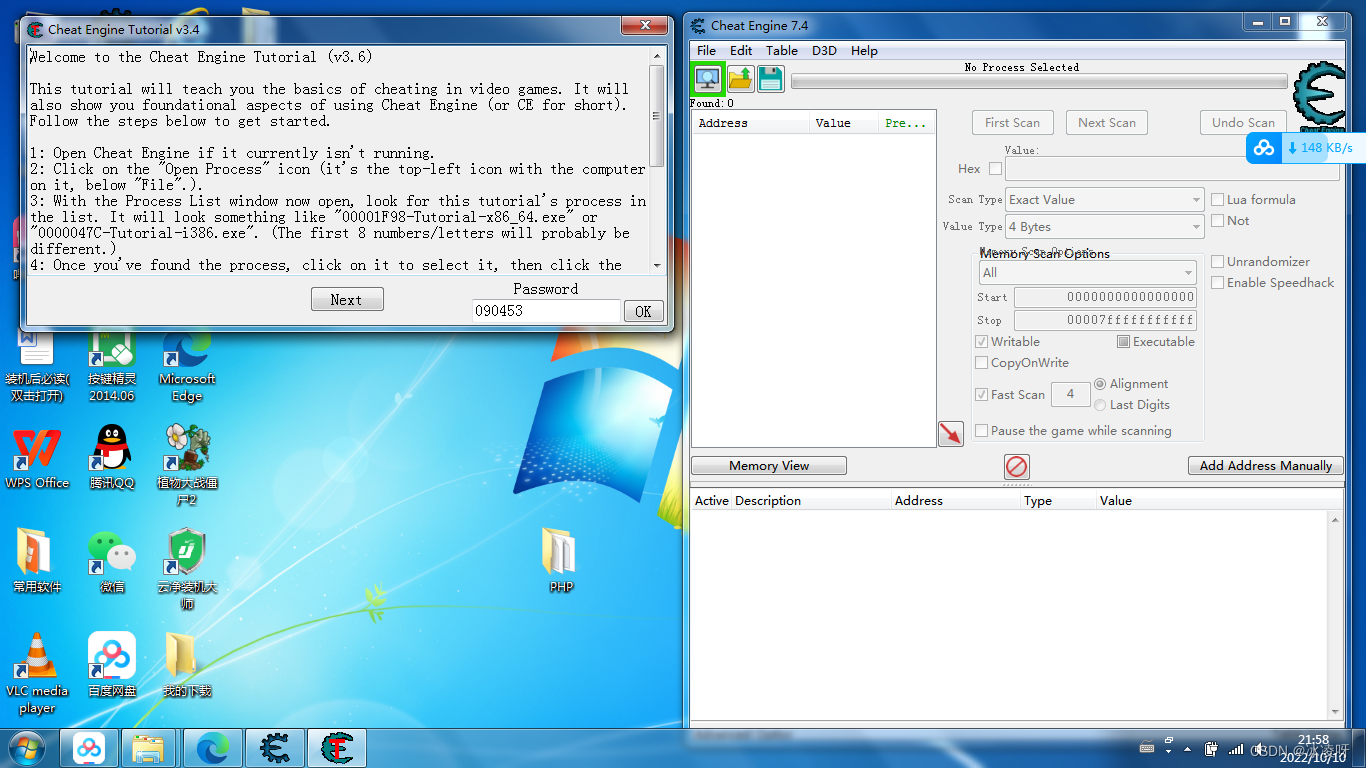Enable the Hex checkbox
The width and height of the screenshot is (1366, 768).
[x=995, y=169]
